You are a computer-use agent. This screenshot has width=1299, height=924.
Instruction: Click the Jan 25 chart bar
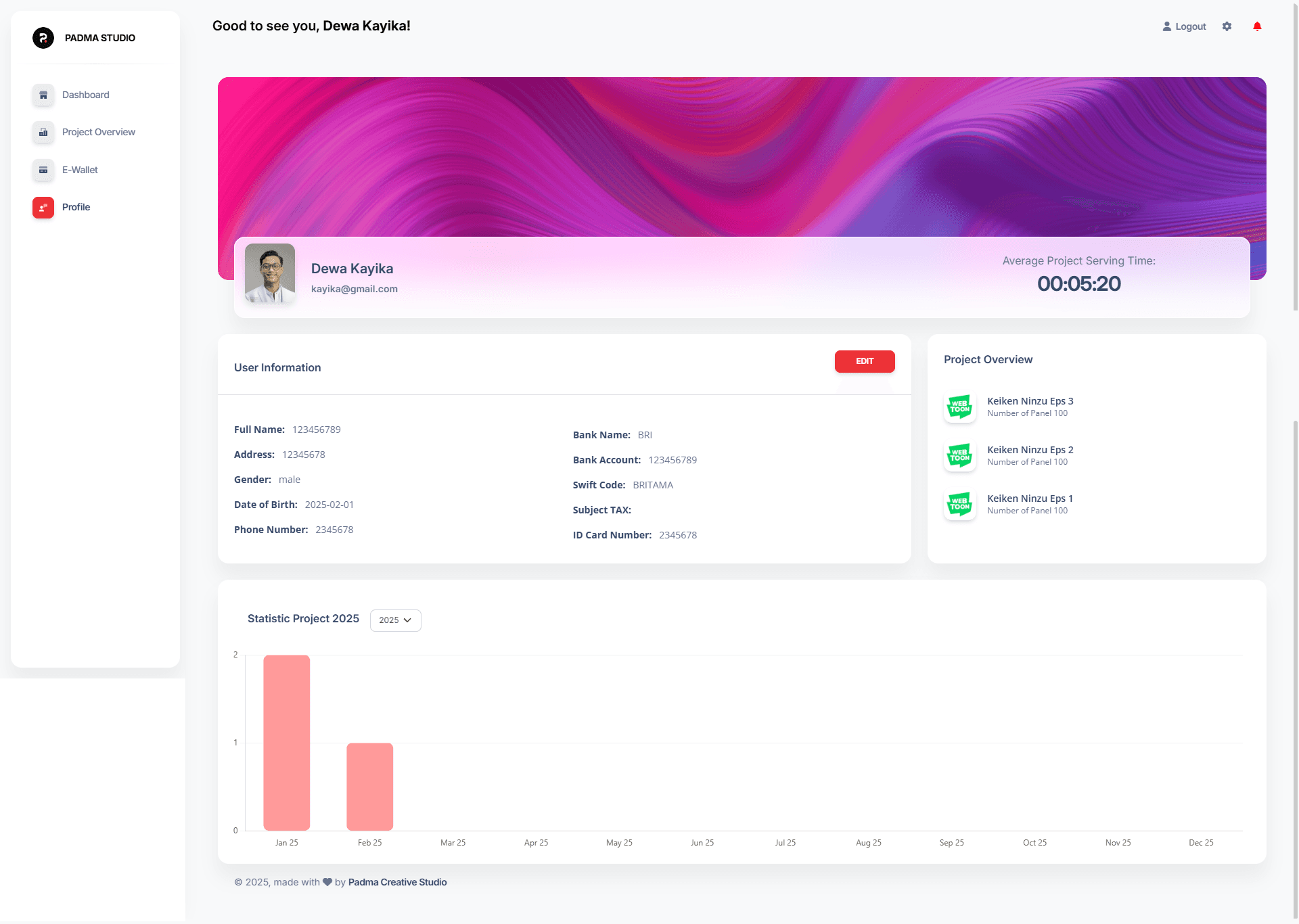(x=287, y=742)
